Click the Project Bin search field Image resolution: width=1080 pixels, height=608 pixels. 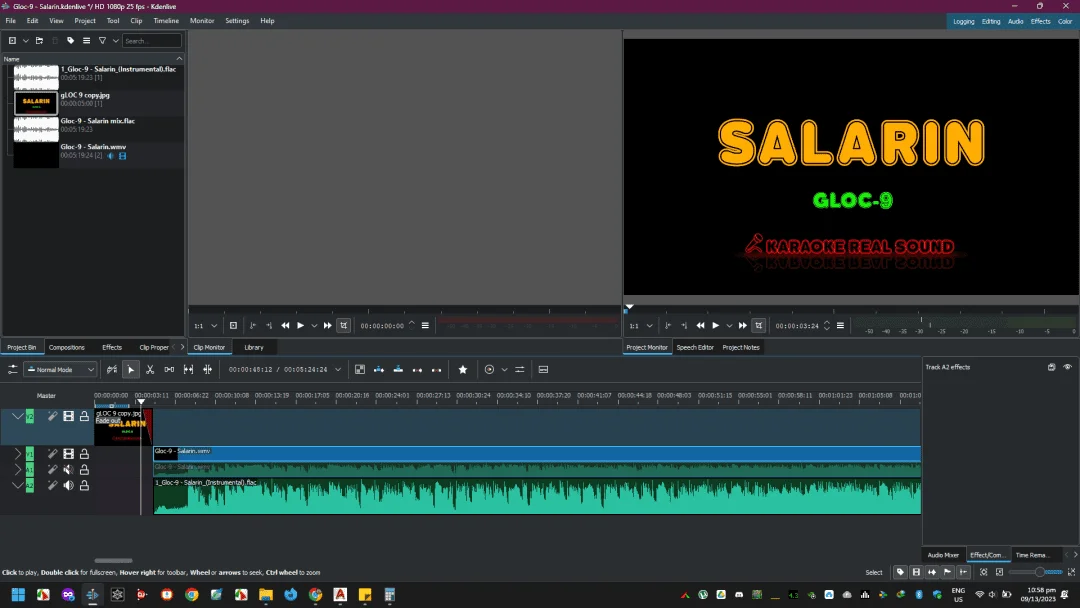[152, 41]
